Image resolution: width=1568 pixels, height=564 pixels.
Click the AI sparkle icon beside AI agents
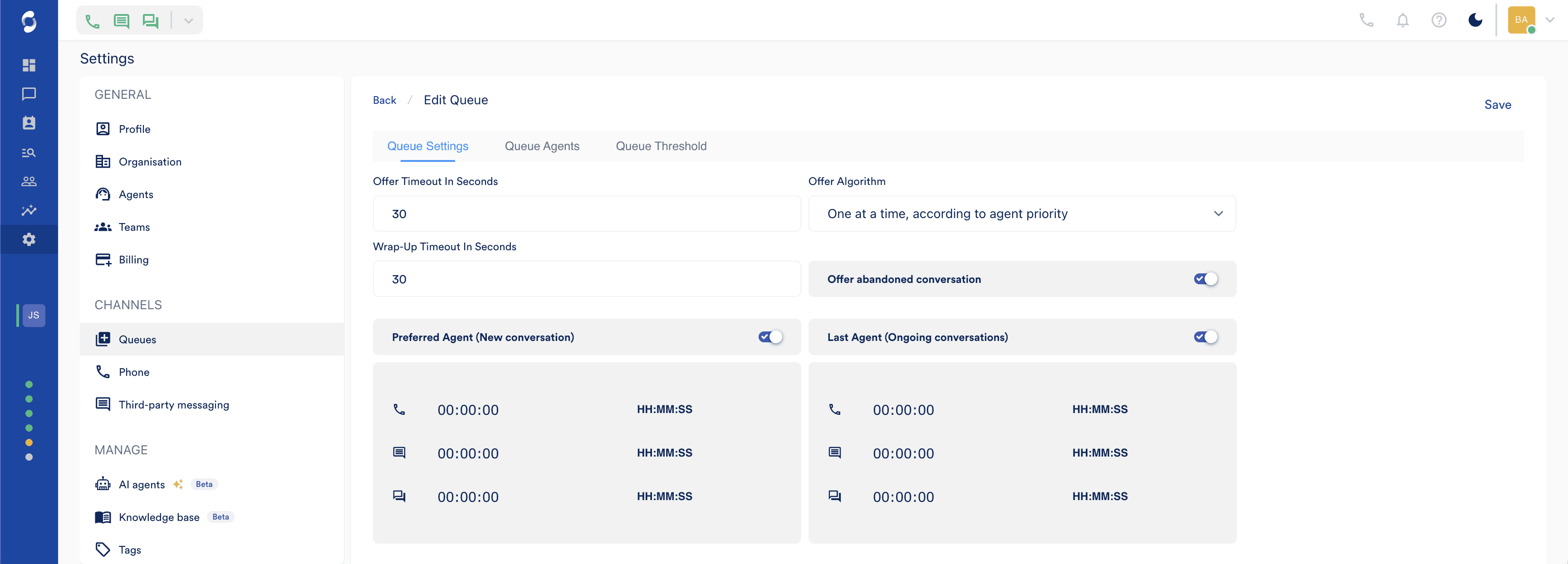point(178,484)
